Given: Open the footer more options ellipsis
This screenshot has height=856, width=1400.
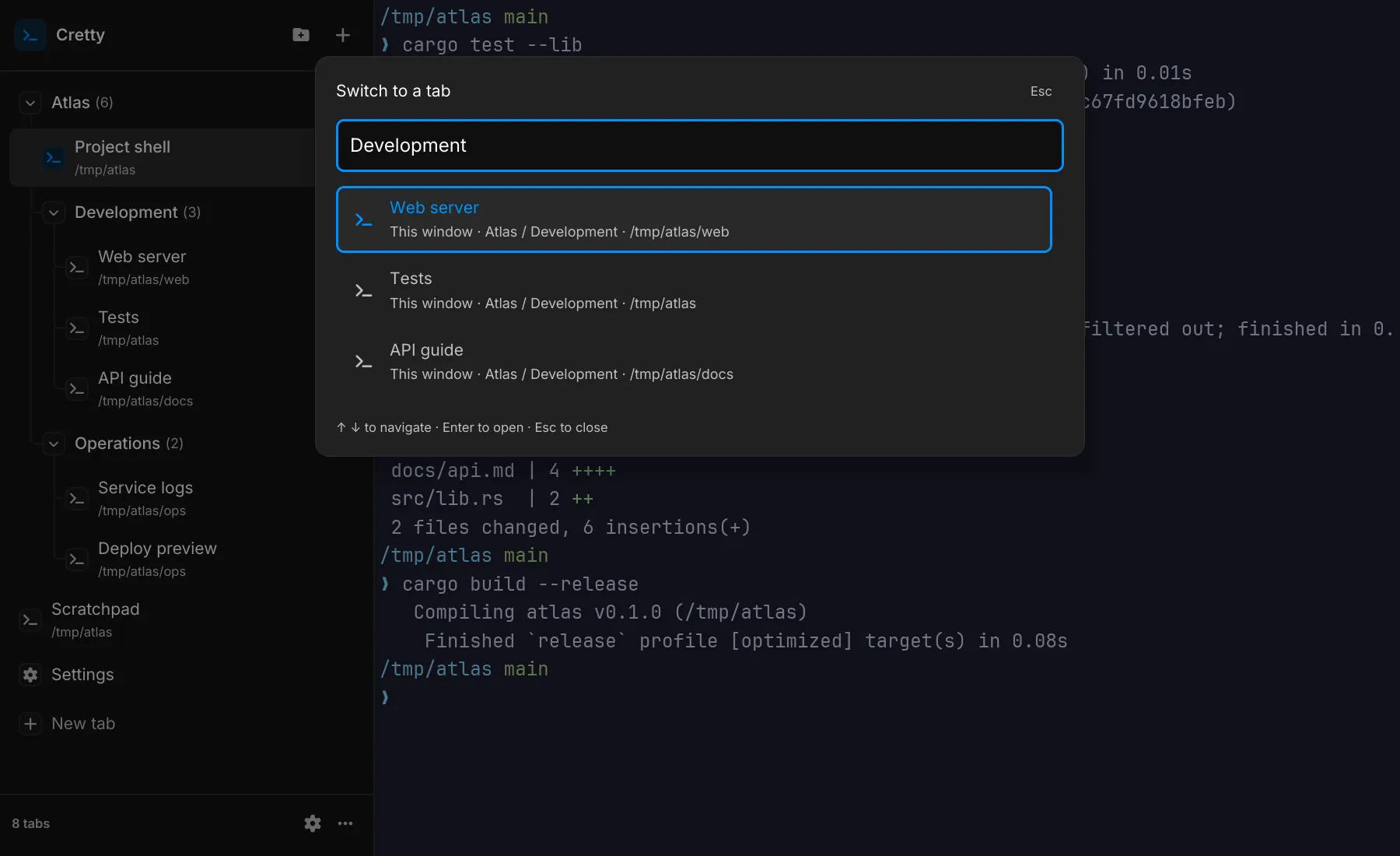Looking at the screenshot, I should [x=345, y=823].
